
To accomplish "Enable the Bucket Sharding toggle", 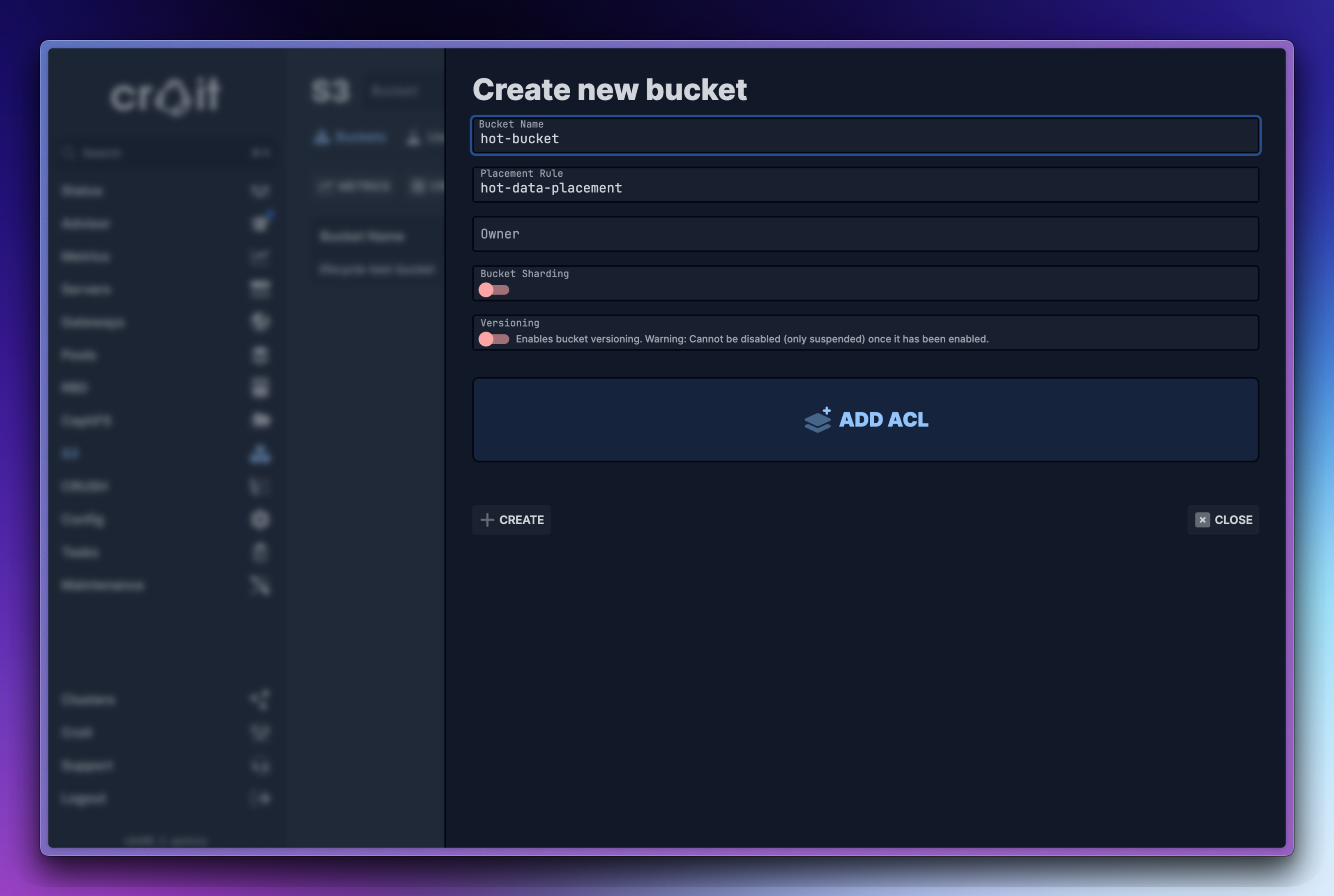I will pos(493,290).
